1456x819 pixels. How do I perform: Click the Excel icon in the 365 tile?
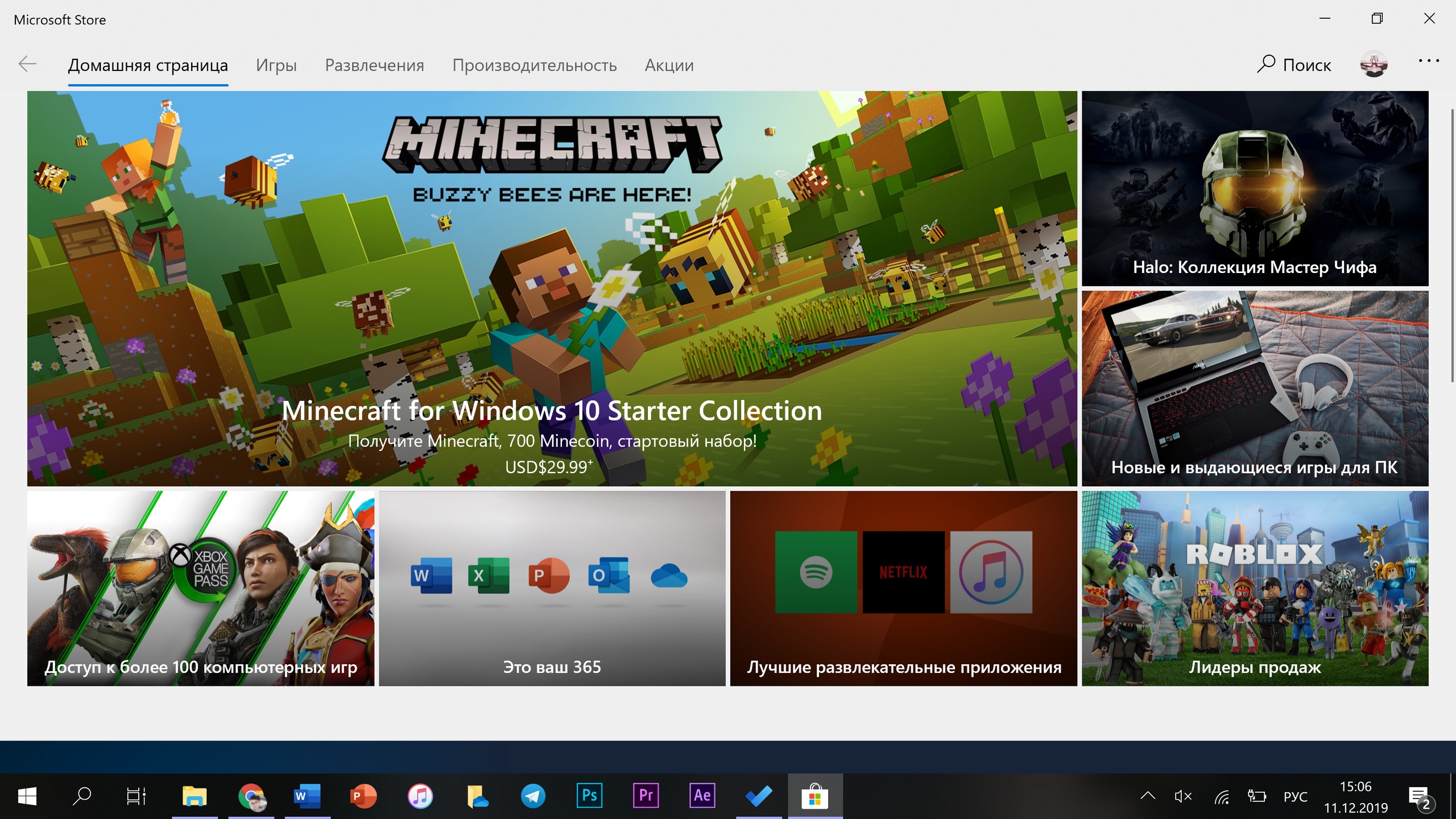488,576
